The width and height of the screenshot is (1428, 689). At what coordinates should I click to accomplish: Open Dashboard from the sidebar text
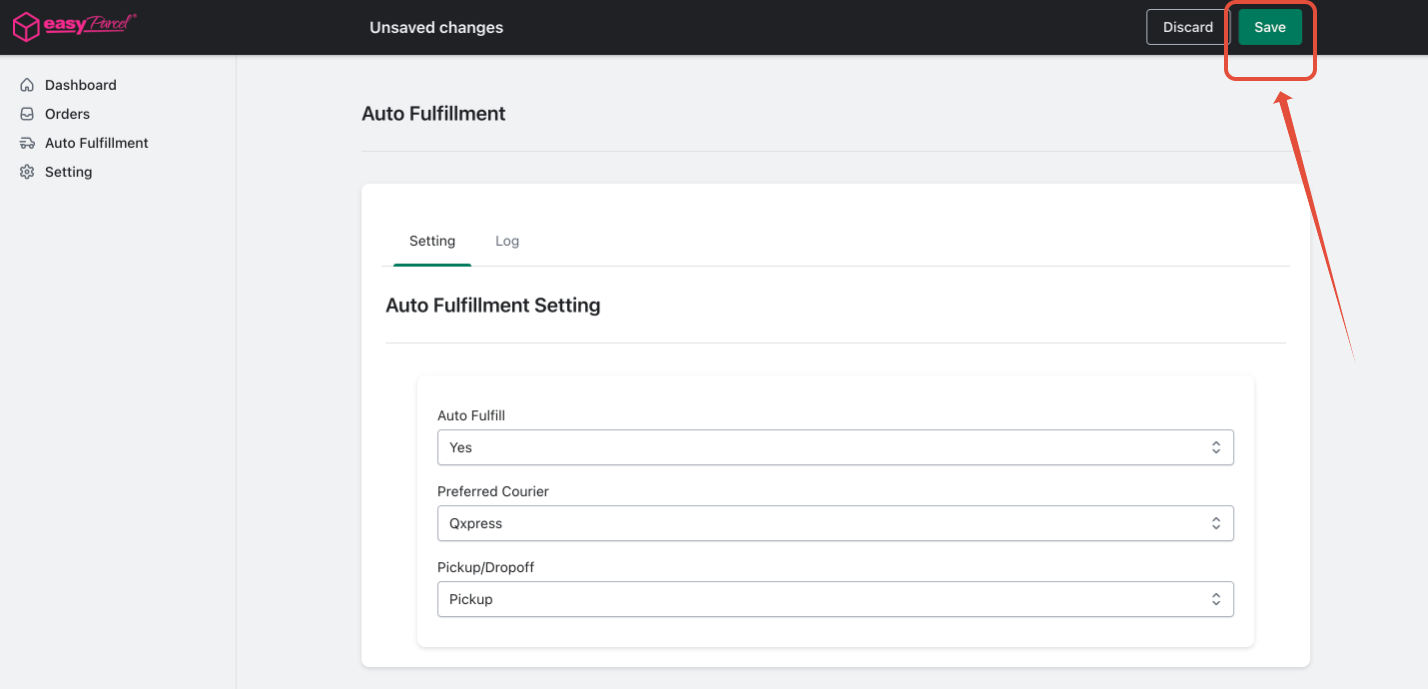coord(80,85)
